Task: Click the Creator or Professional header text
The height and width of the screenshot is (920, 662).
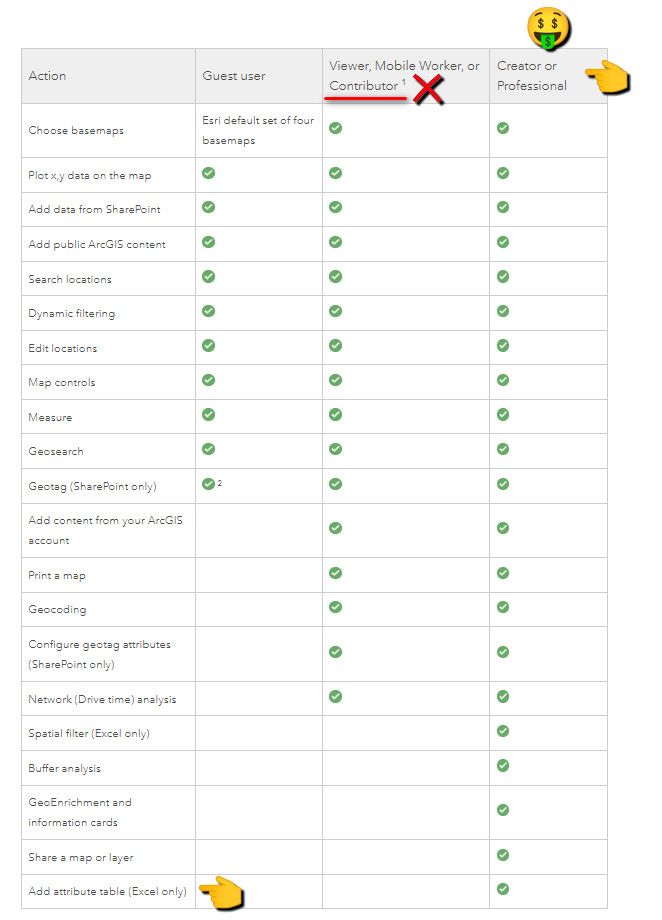Action: (x=531, y=76)
